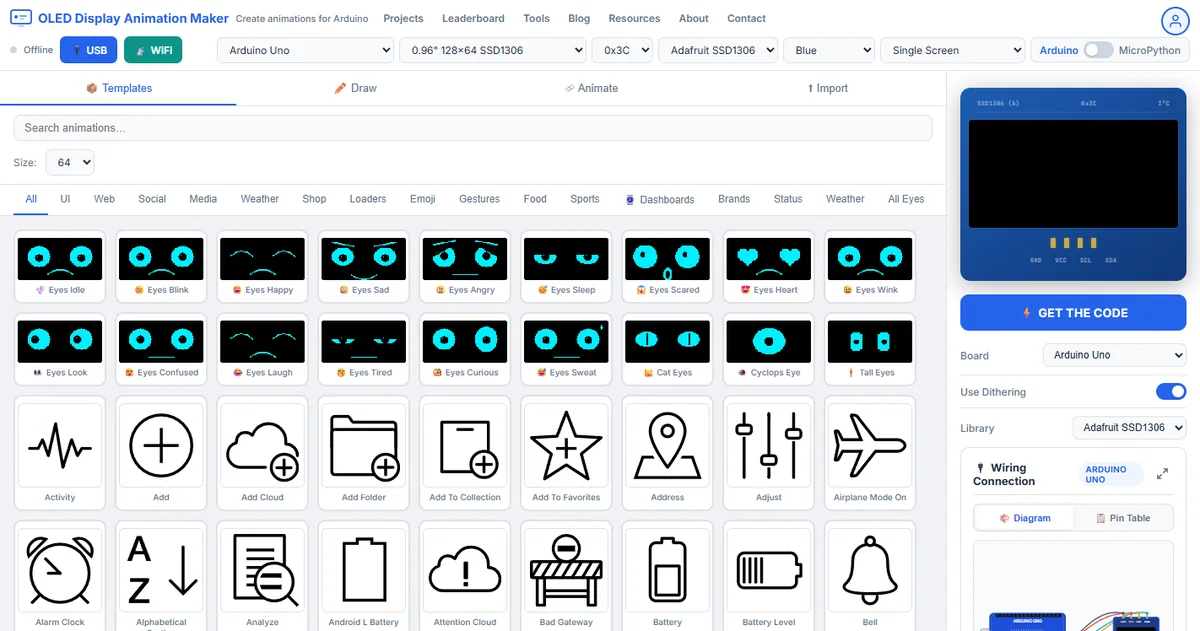Viewport: 1200px width, 631px height.
Task: Open the Resources link
Action: click(634, 18)
